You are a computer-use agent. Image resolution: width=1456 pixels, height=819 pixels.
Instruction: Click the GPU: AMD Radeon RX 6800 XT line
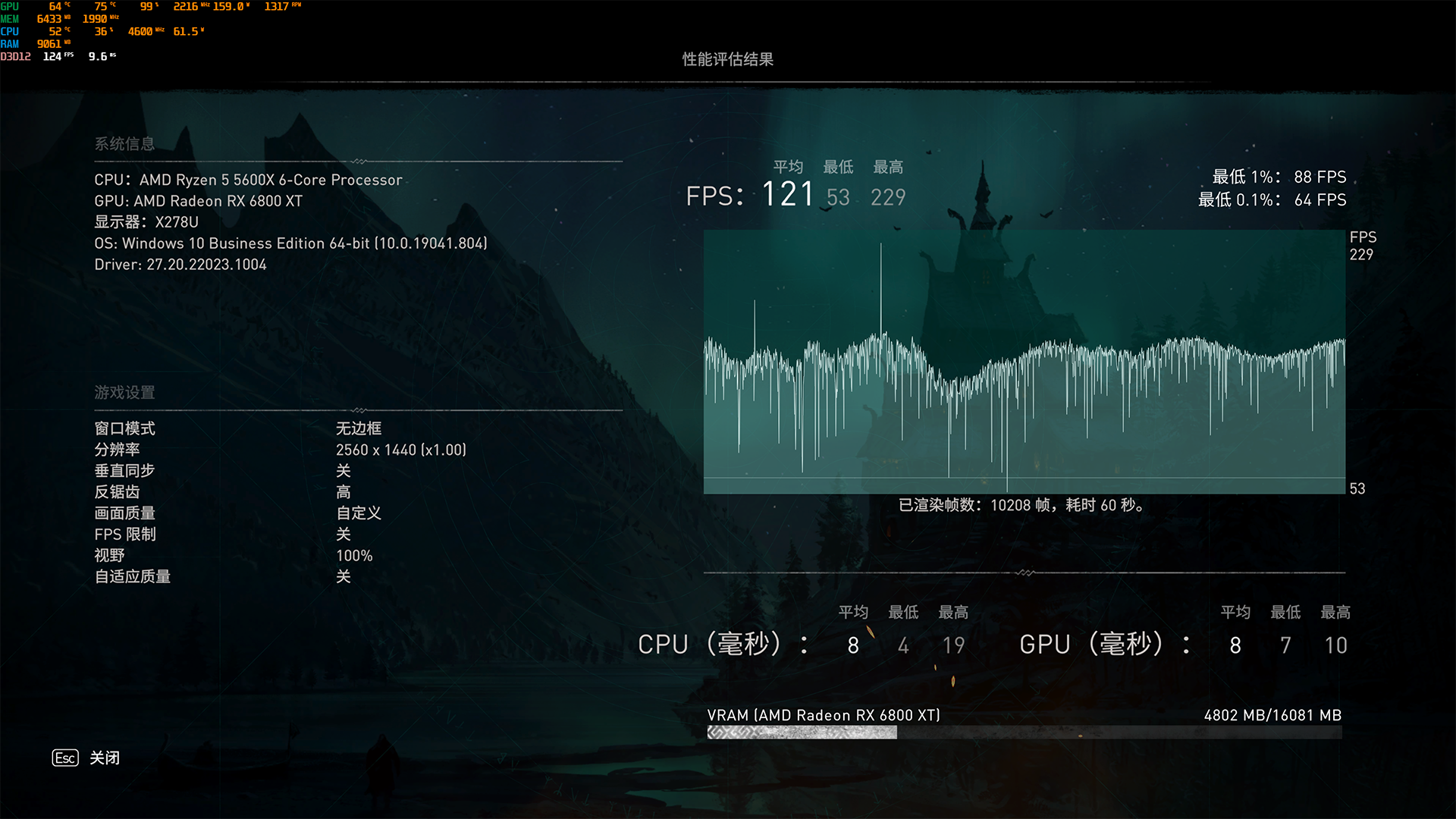tap(198, 201)
